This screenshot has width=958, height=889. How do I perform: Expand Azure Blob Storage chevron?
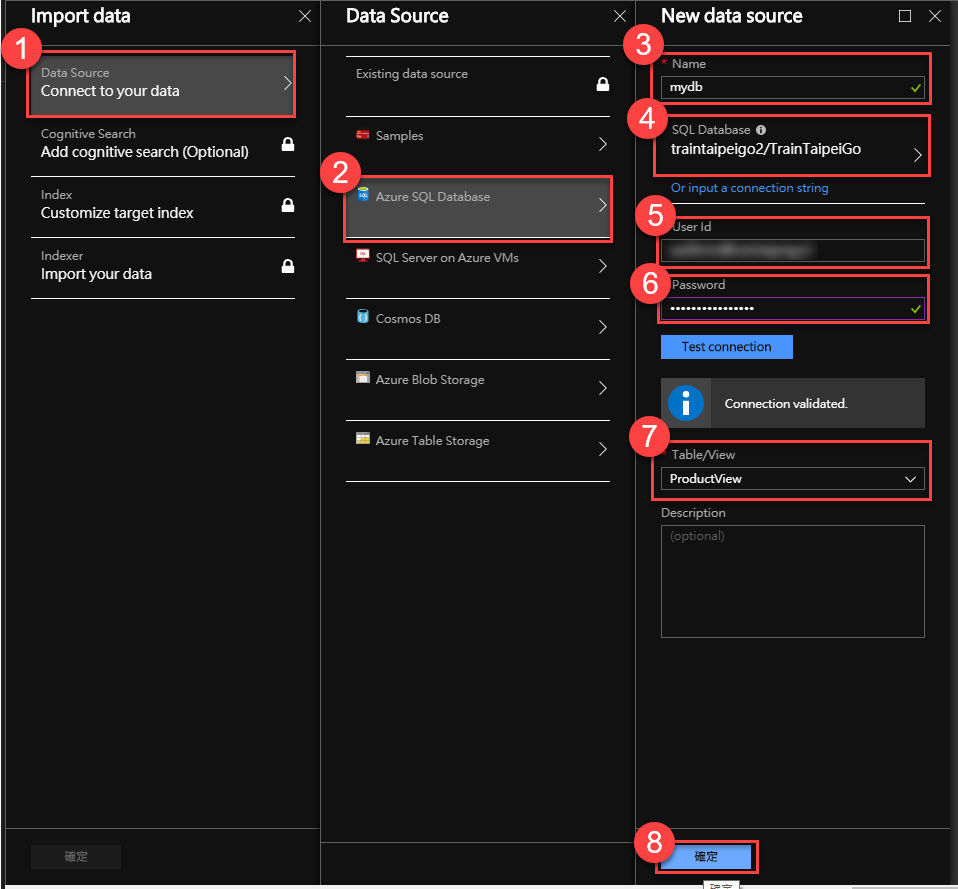[x=602, y=389]
